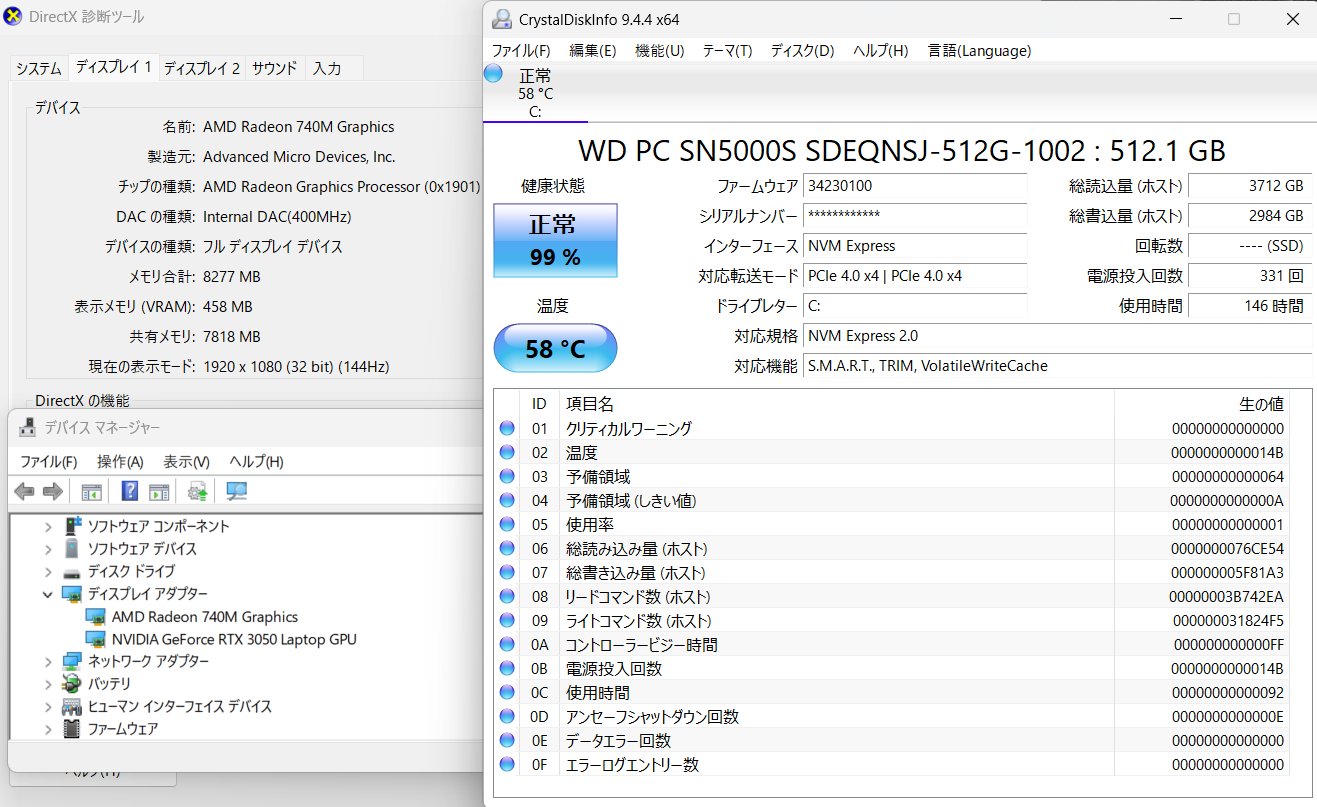Screen dimensions: 1317x807
Task: Click the 項目名 column header
Action: click(x=836, y=404)
